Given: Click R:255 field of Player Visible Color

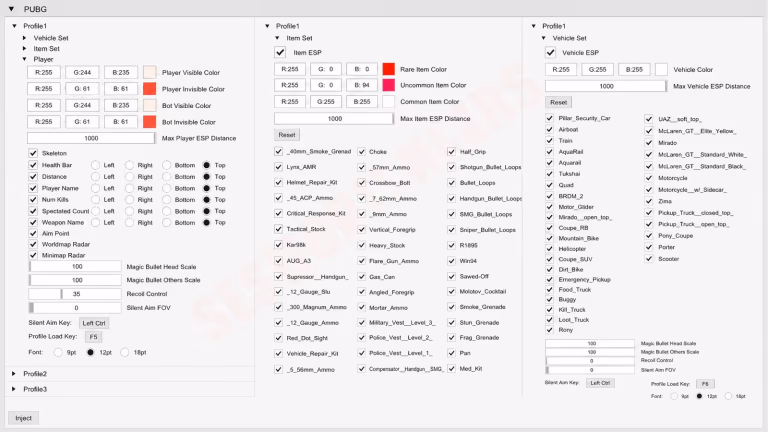Looking at the screenshot, I should 44,72.
